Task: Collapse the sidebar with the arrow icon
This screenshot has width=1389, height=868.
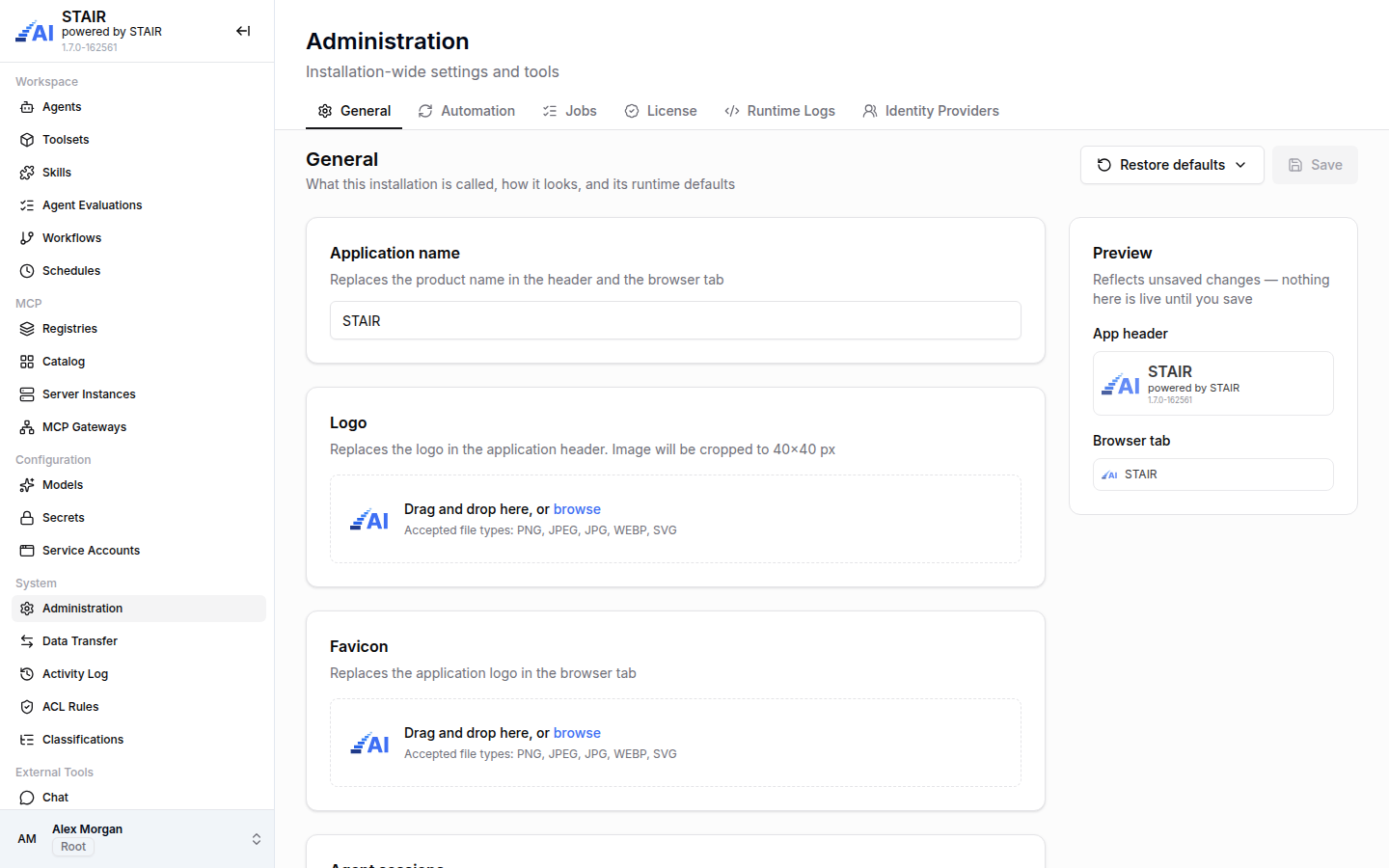Action: pyautogui.click(x=243, y=31)
